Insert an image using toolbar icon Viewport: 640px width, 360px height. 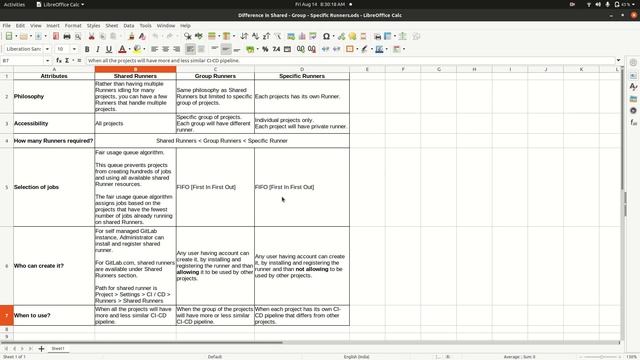click(x=291, y=36)
